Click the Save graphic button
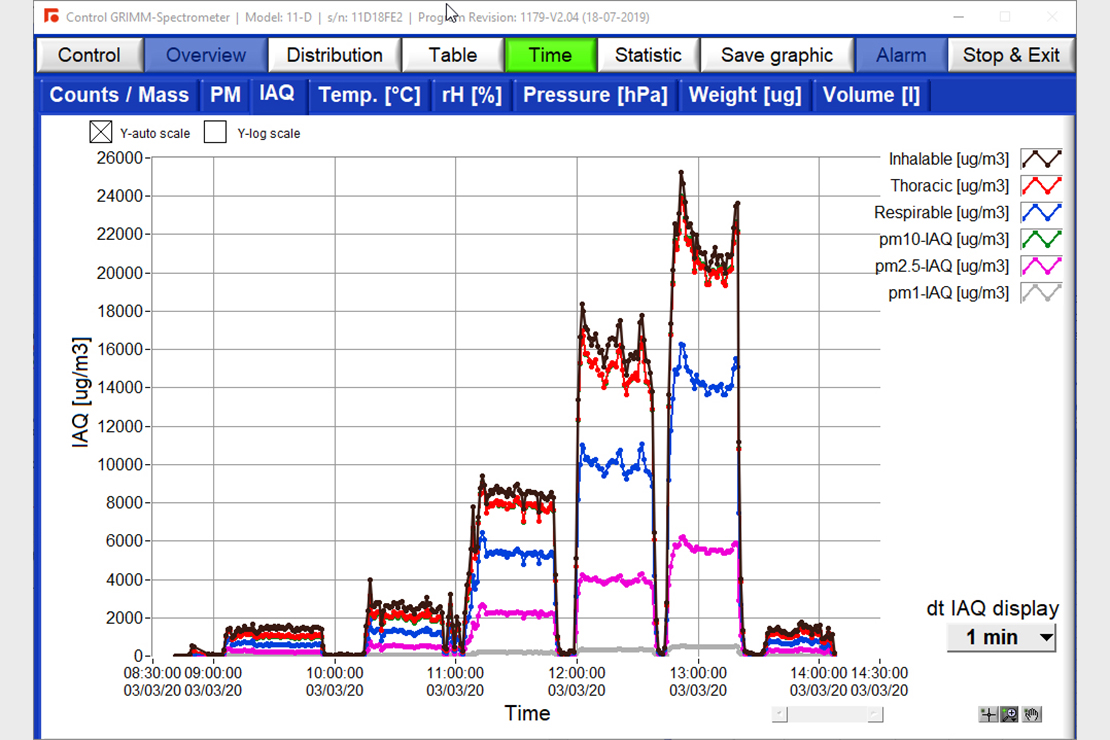 (x=776, y=55)
